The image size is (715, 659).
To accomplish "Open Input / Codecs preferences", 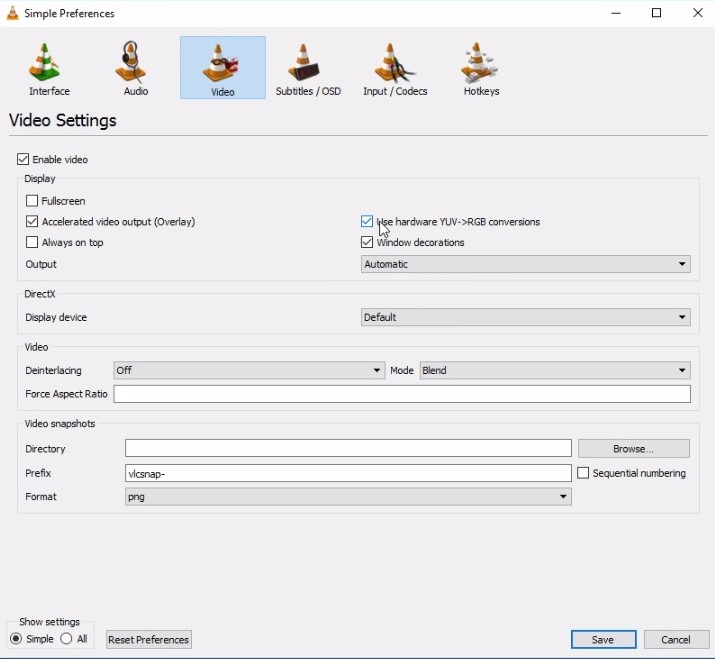I will coord(395,68).
